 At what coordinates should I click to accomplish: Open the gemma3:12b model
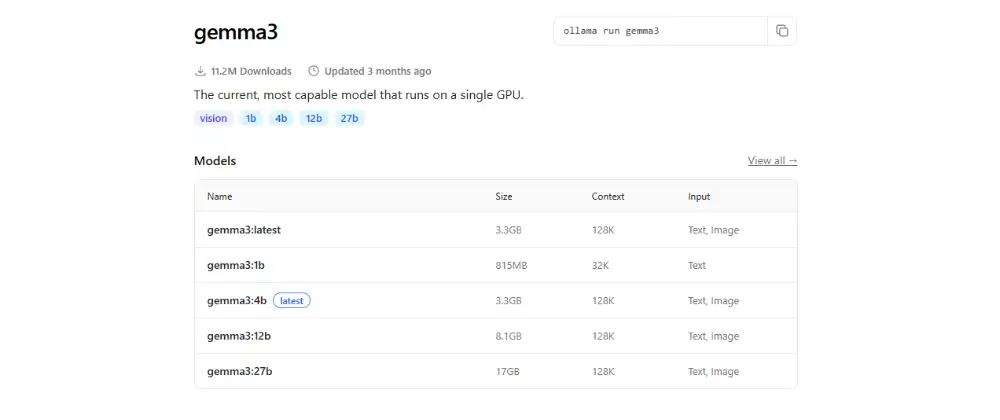click(x=239, y=336)
